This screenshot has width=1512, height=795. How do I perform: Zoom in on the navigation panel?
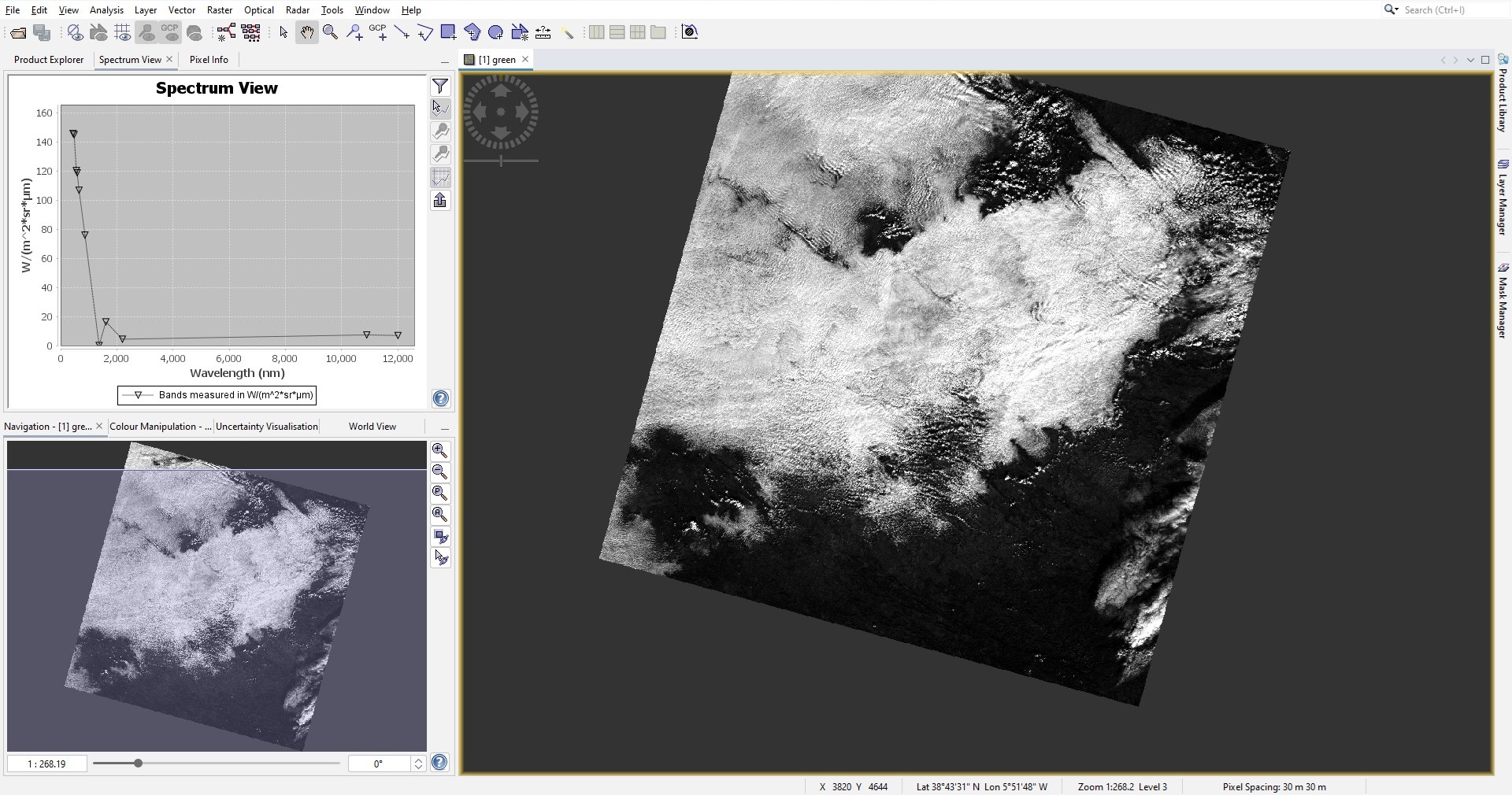coord(440,450)
